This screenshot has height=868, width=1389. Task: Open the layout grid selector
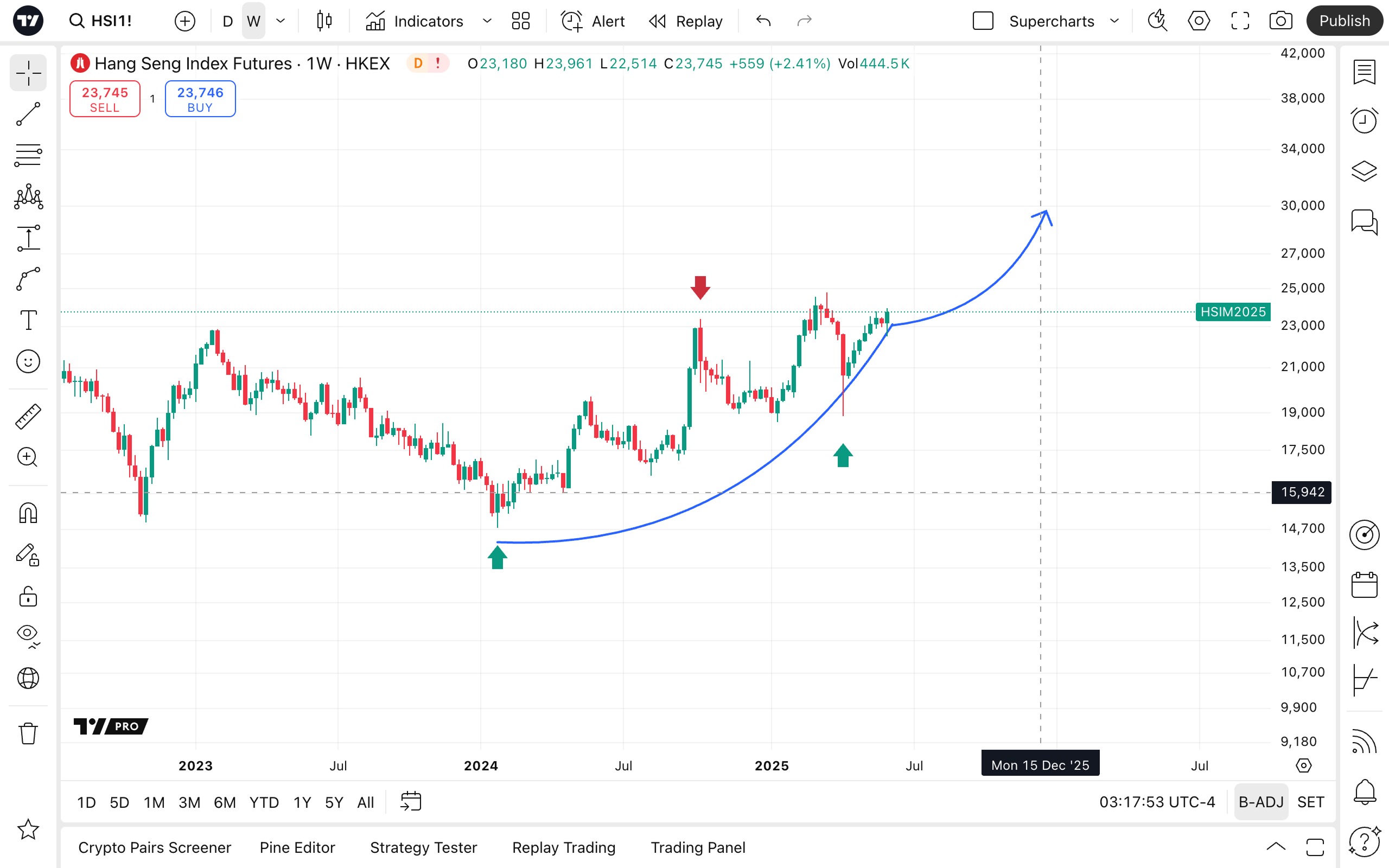click(520, 21)
